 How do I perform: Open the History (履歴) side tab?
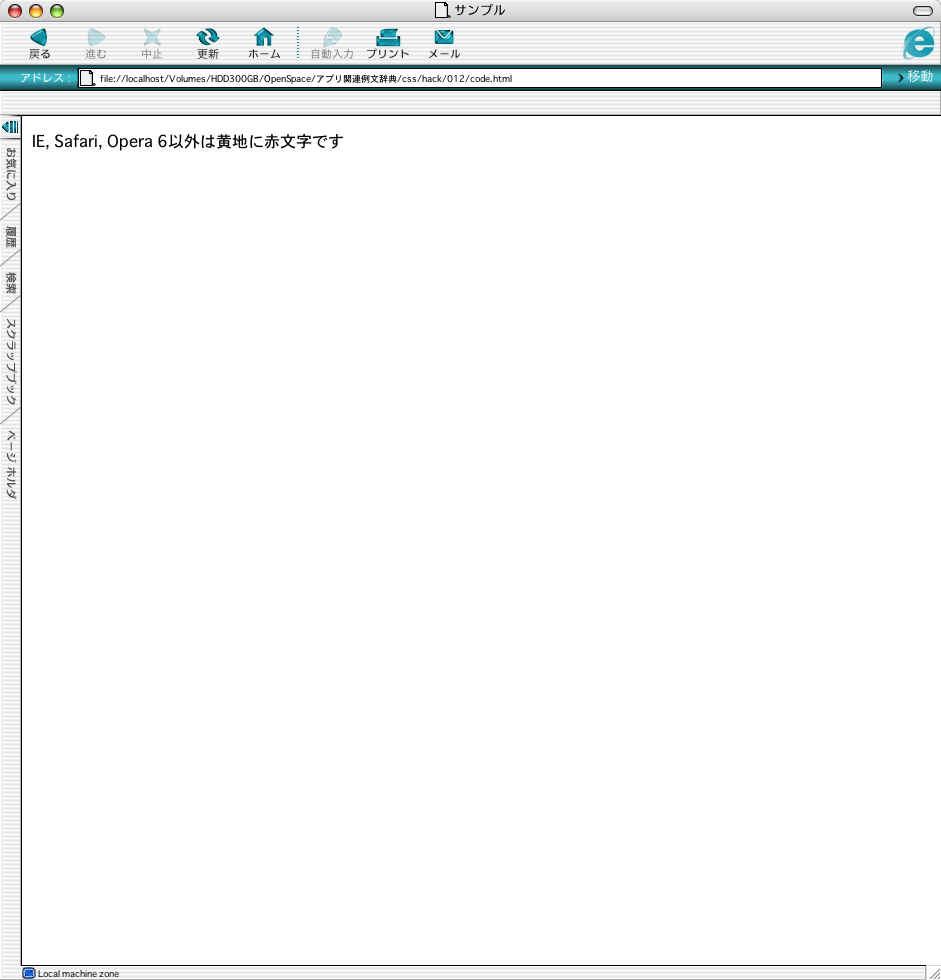click(11, 237)
